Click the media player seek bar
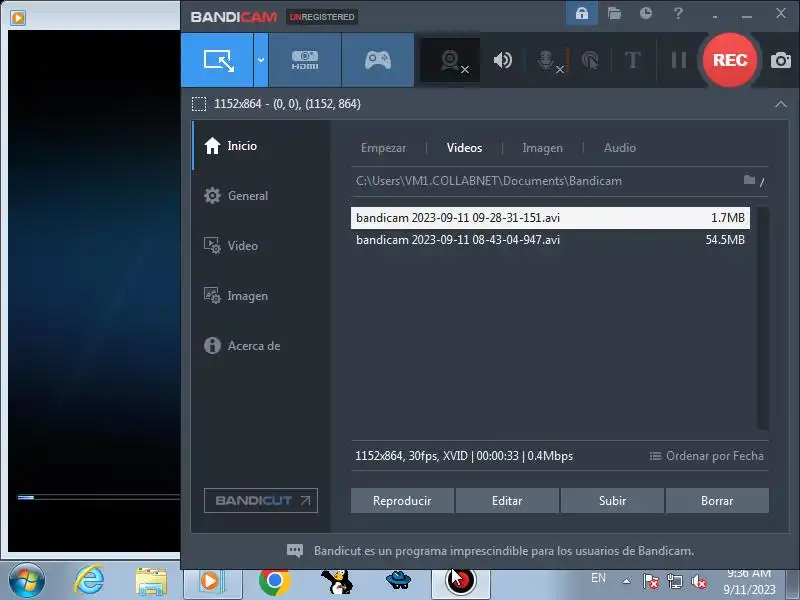 [x=98, y=497]
